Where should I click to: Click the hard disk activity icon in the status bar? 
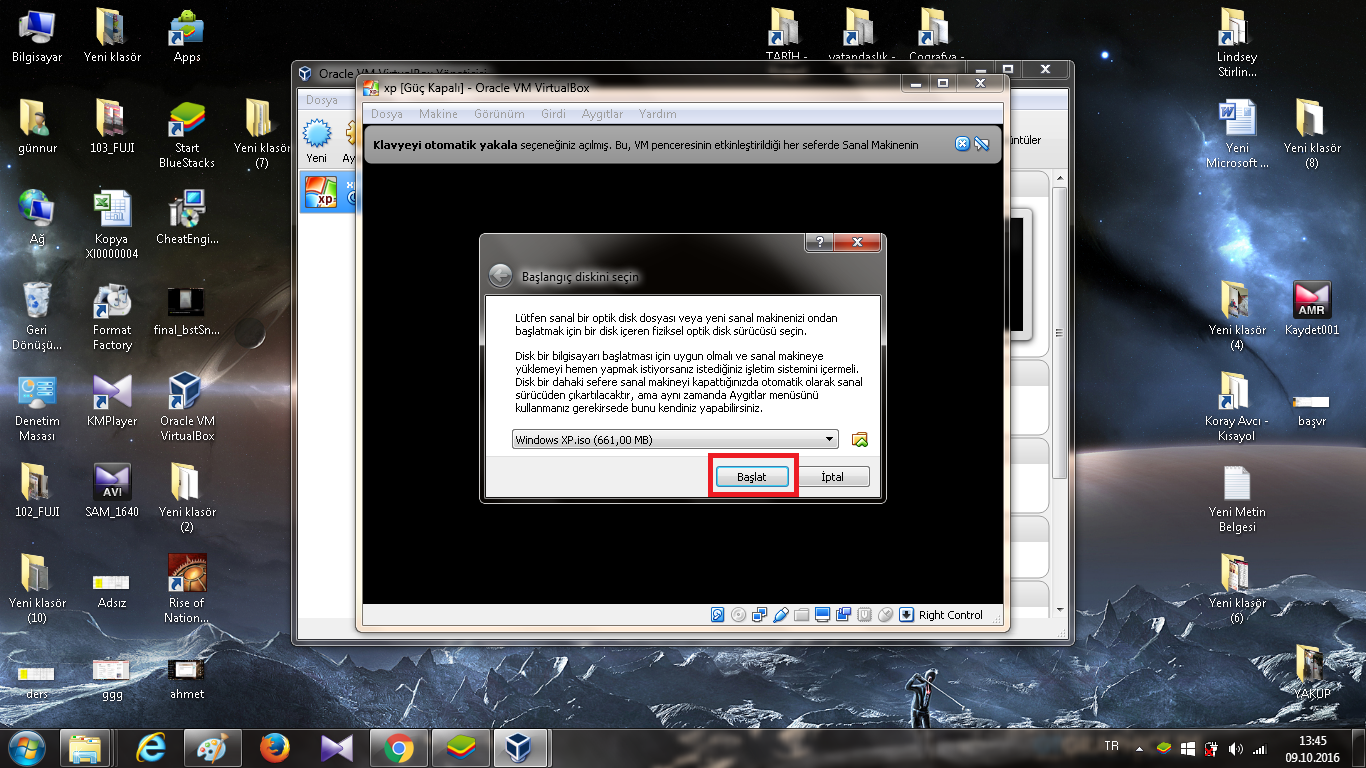pyautogui.click(x=717, y=615)
